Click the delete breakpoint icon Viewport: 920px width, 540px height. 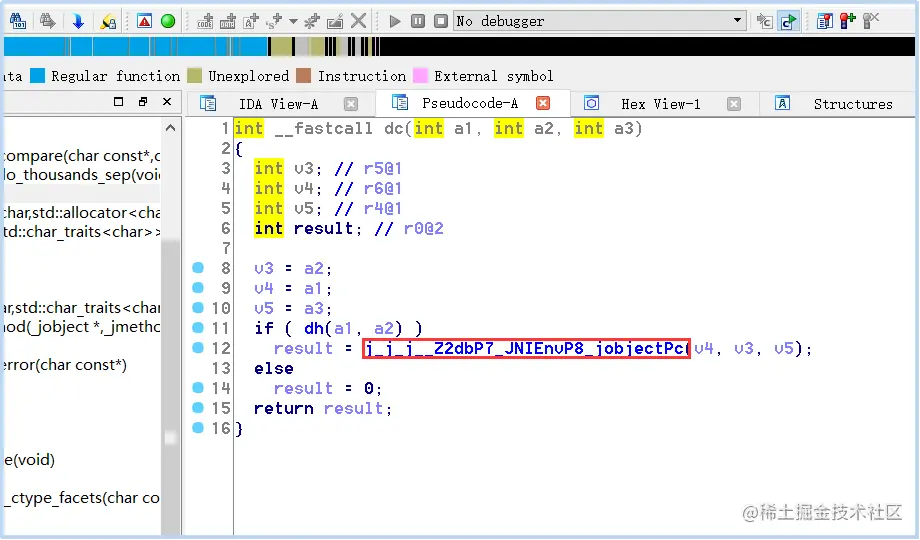(871, 21)
